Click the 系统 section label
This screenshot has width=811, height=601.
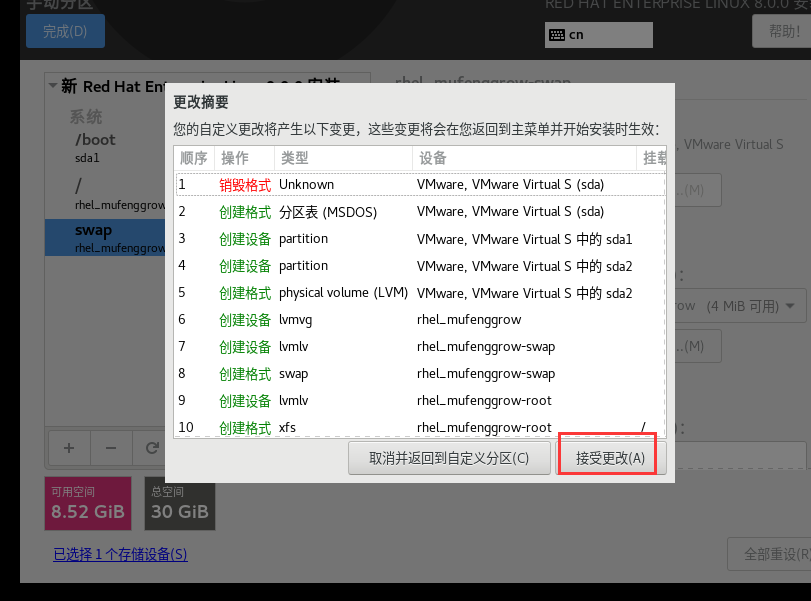pos(86,116)
